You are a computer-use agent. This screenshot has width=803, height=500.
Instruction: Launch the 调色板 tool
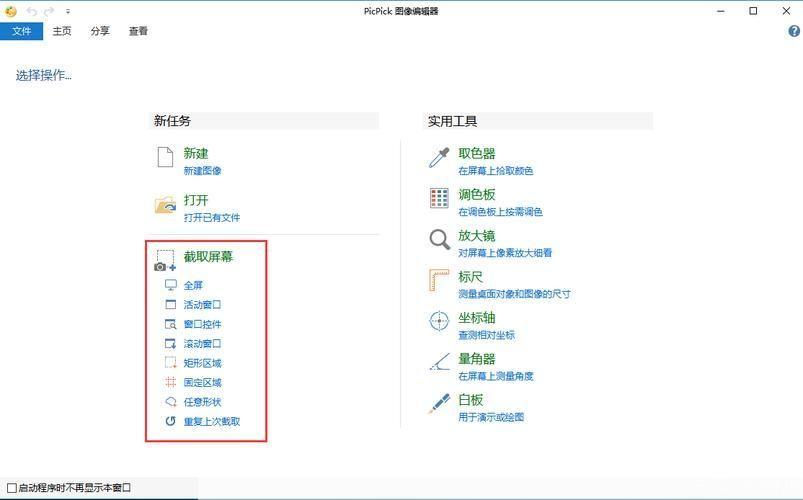(x=476, y=194)
